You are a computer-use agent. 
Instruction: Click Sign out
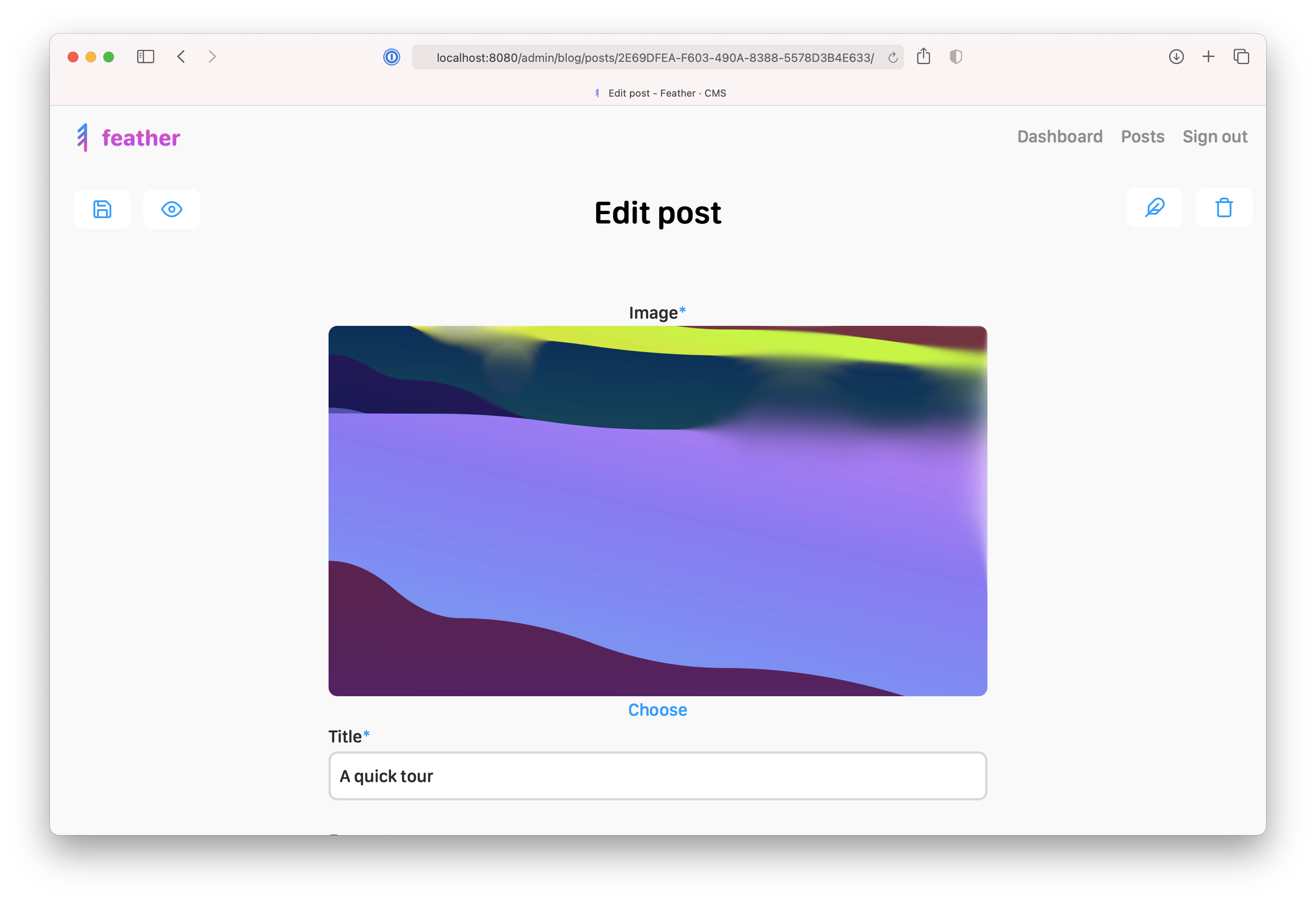[1214, 137]
